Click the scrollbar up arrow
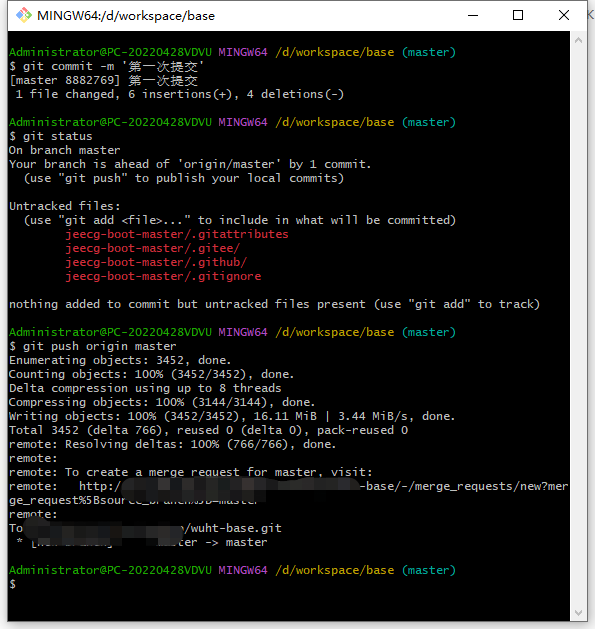595x629 pixels. 578,40
